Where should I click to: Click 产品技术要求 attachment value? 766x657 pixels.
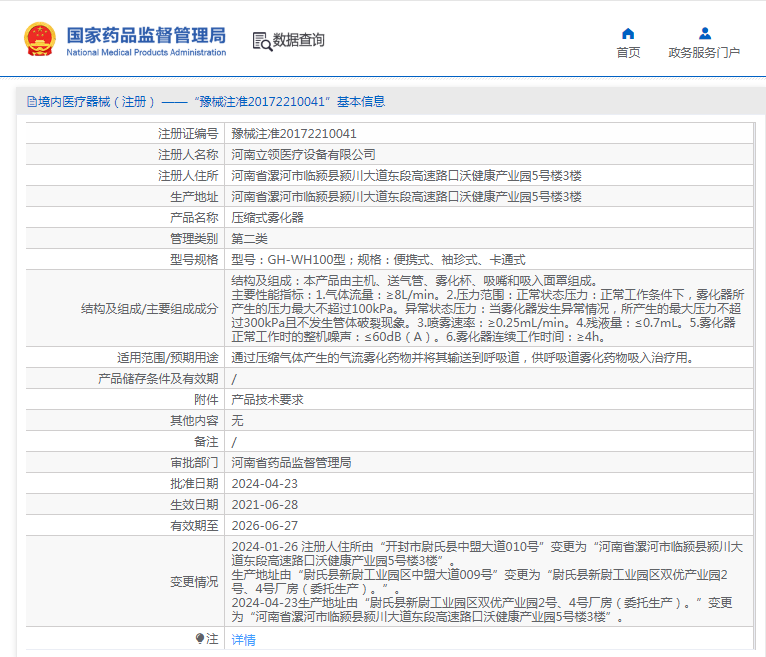pos(267,400)
